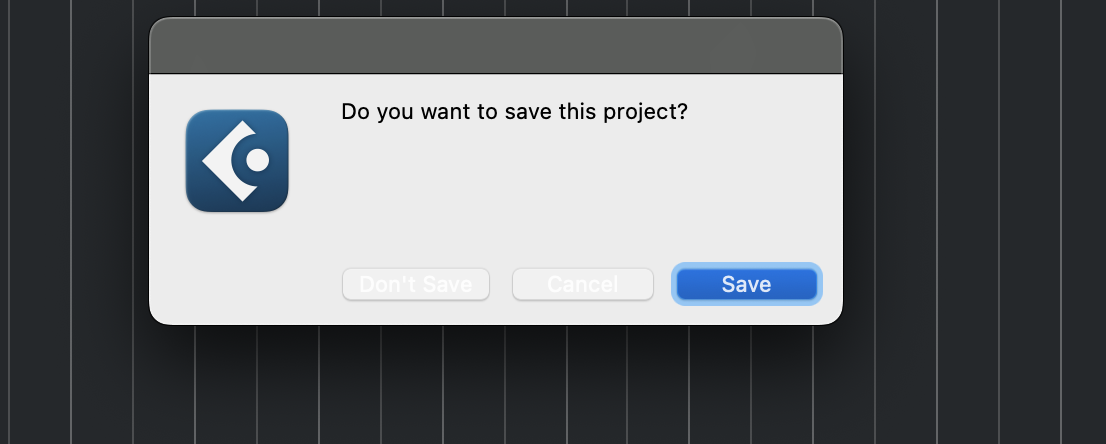Image resolution: width=1106 pixels, height=444 pixels.
Task: Click the Save button
Action: coord(747,284)
